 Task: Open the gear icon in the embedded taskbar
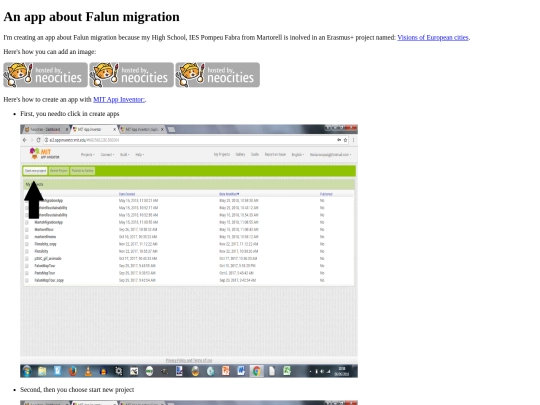118,371
